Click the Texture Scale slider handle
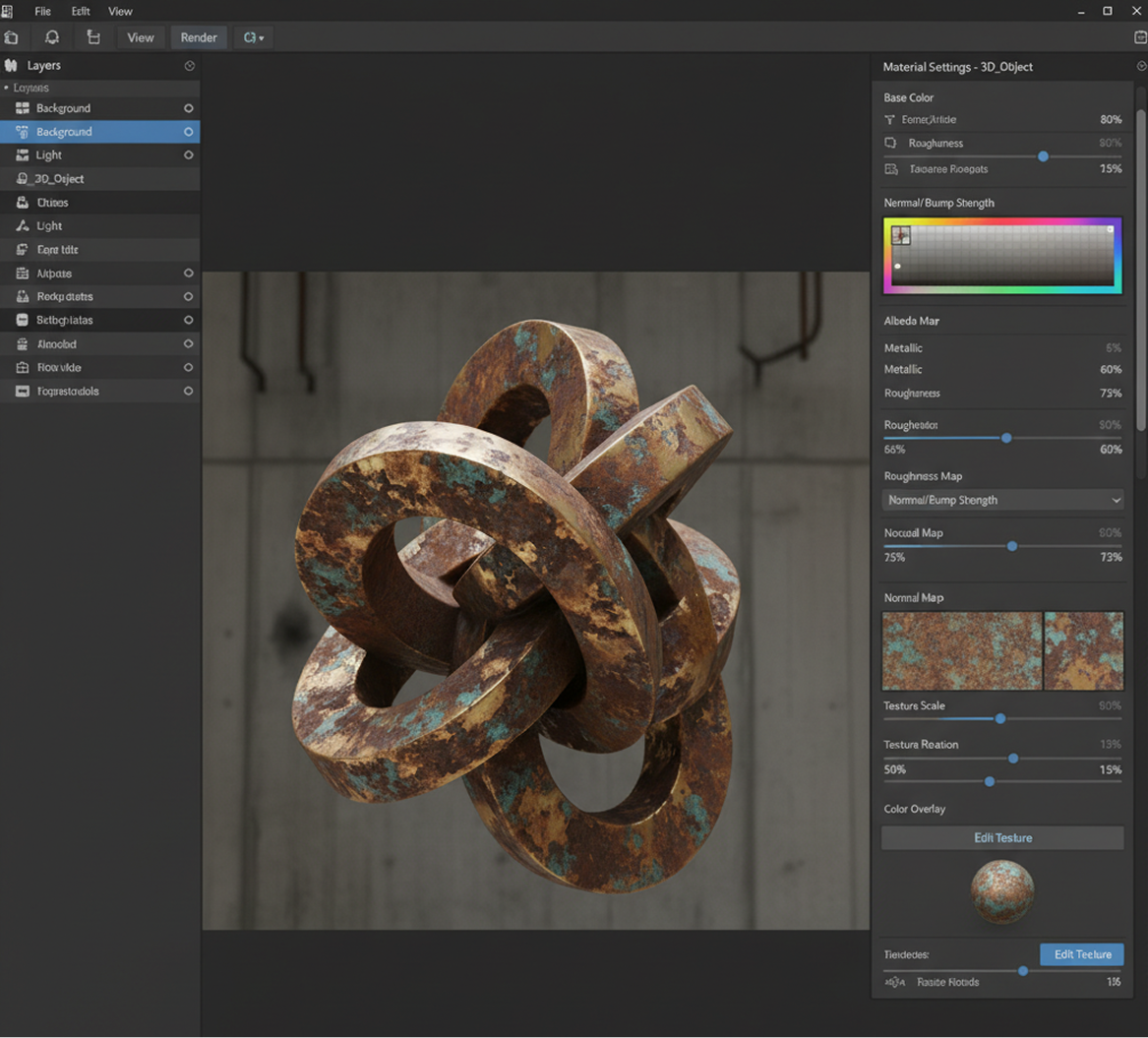 (999, 719)
